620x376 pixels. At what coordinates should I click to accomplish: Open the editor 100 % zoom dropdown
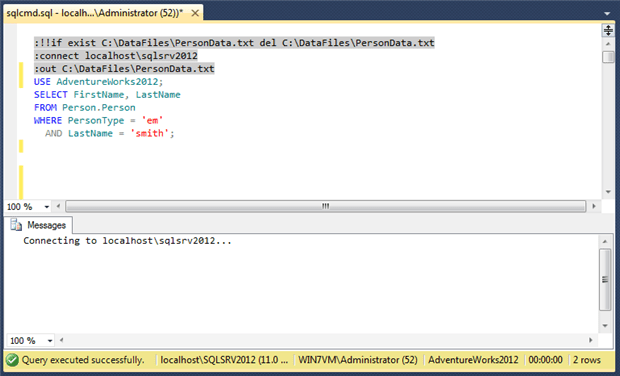[47, 207]
